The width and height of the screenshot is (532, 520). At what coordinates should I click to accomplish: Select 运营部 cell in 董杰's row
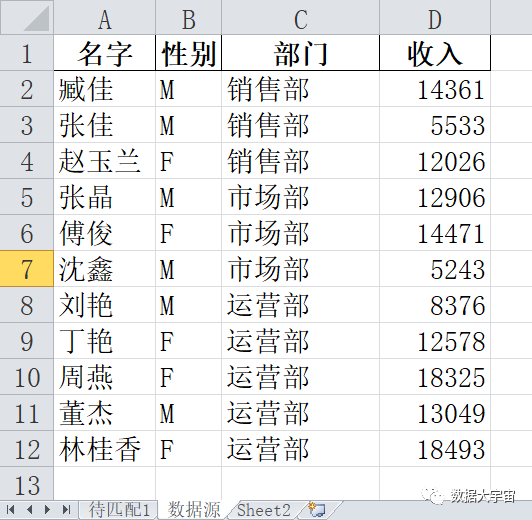300,413
